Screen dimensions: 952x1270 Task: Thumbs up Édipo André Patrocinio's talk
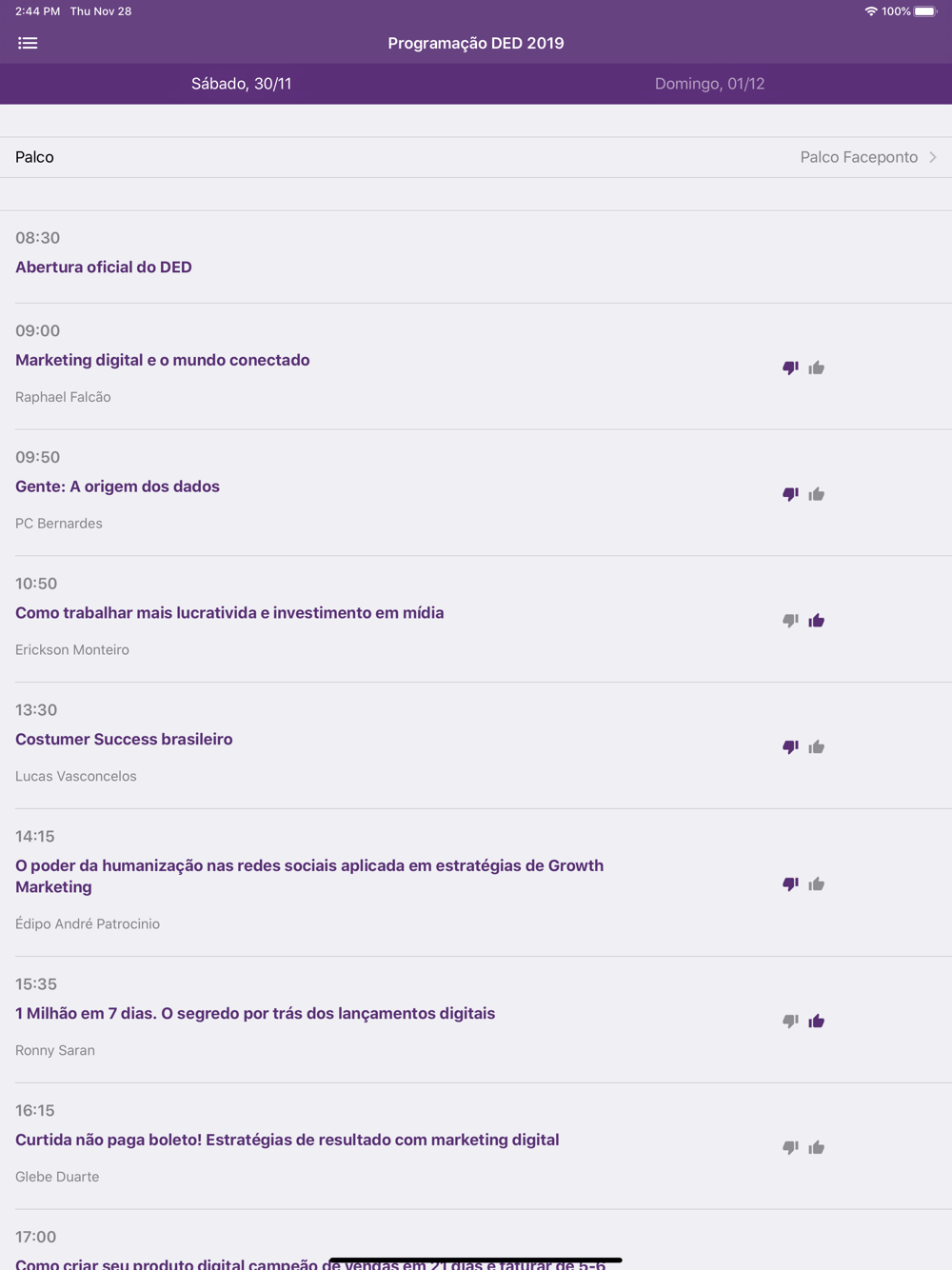pos(817,884)
